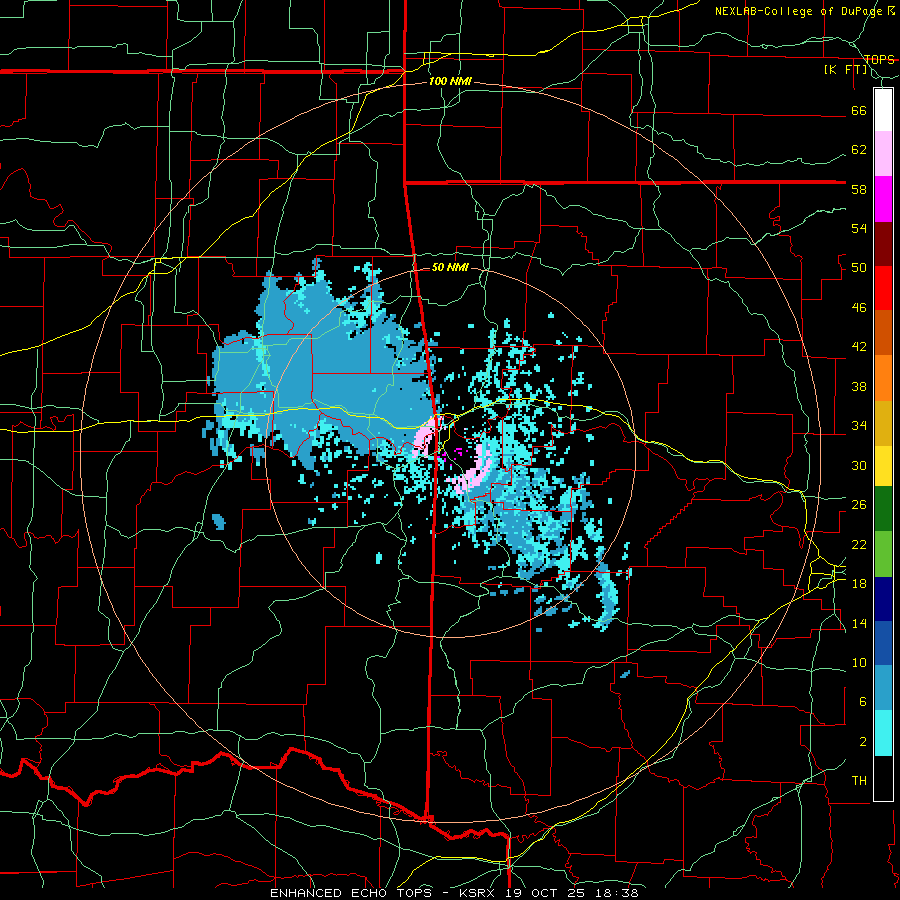Select the TH threshold label

point(859,781)
